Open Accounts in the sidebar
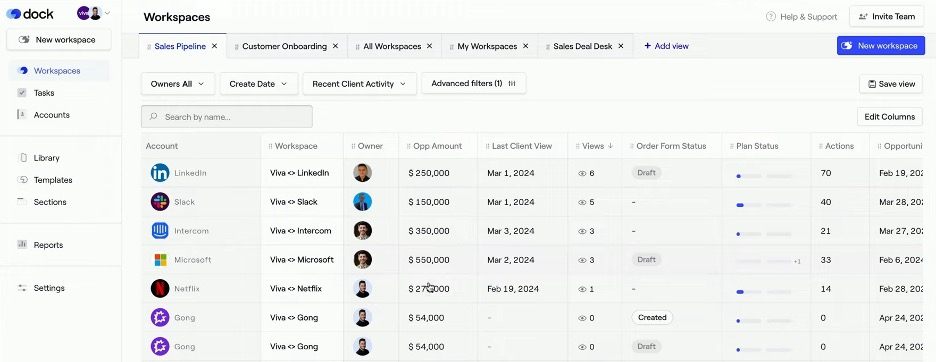The width and height of the screenshot is (936, 362). coord(51,115)
